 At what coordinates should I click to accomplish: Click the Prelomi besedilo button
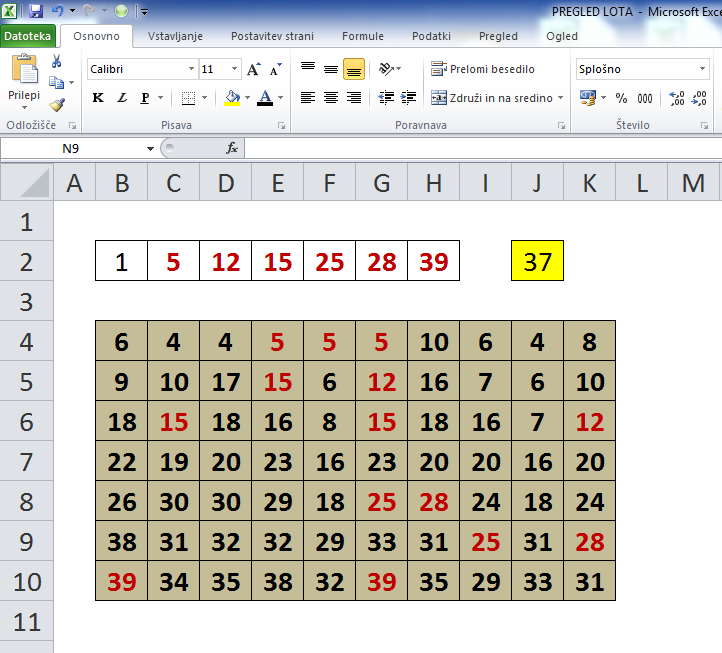[484, 69]
